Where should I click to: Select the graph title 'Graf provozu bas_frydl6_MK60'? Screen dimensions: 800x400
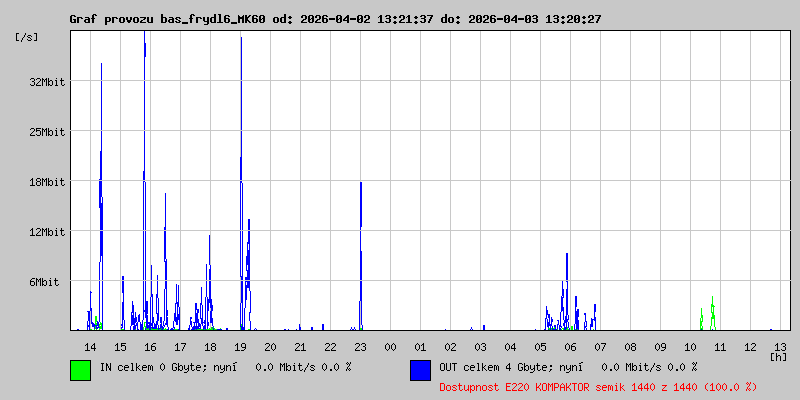167,19
